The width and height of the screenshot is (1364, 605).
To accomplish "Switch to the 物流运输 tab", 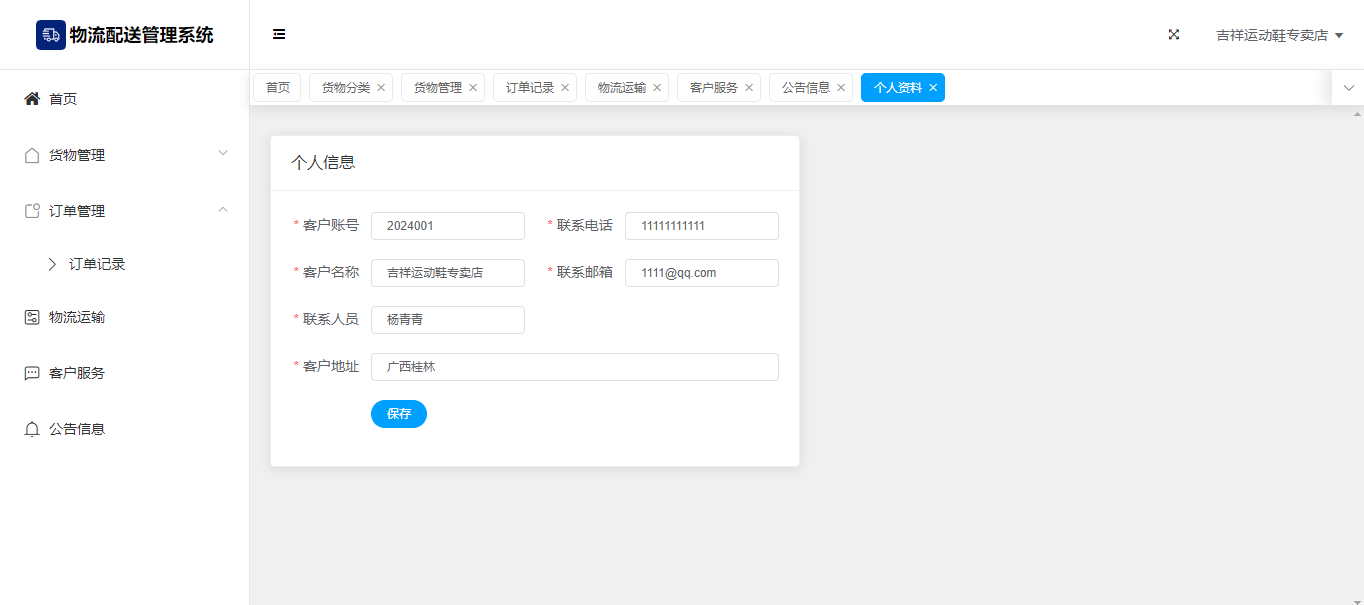I will click(621, 88).
